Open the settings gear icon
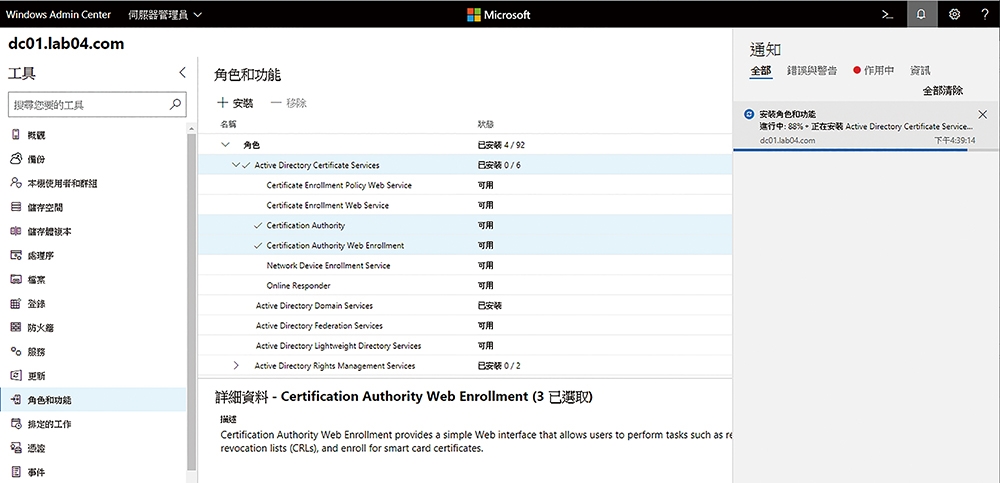Screen dimensions: 1000x483 click(954, 14)
